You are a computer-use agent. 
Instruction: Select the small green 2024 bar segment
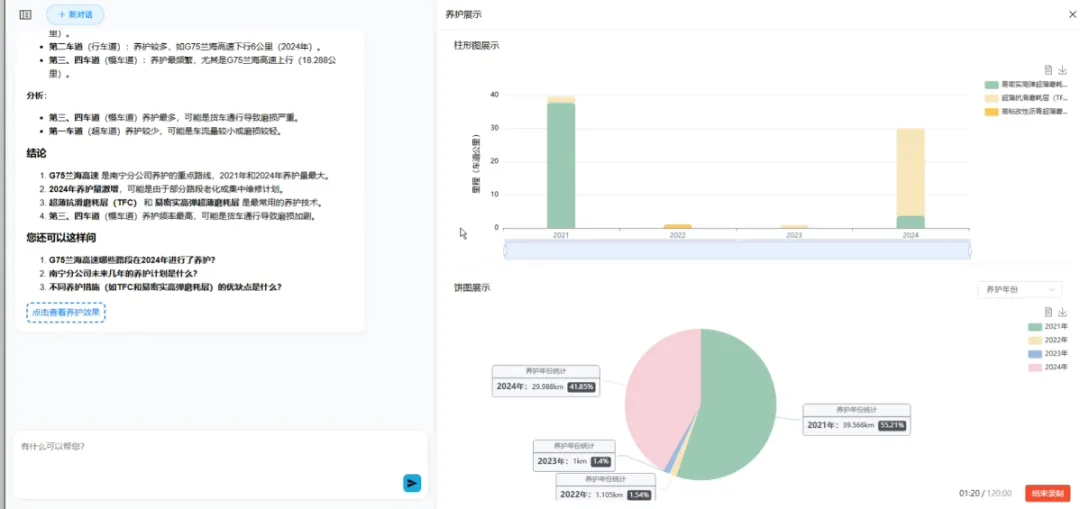[x=911, y=222]
